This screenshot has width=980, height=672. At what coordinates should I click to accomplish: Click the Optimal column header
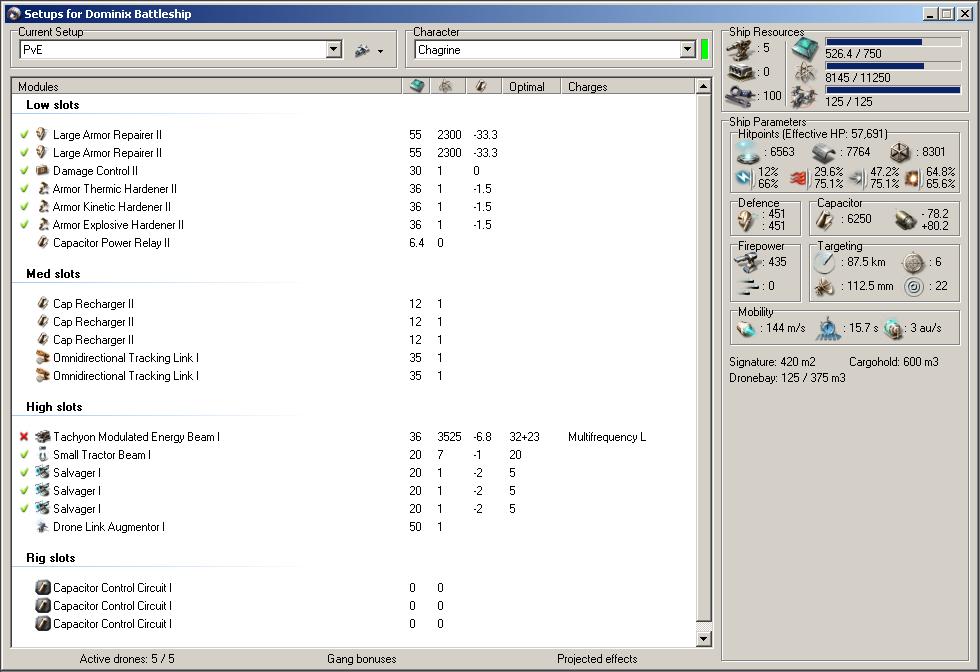click(x=531, y=87)
